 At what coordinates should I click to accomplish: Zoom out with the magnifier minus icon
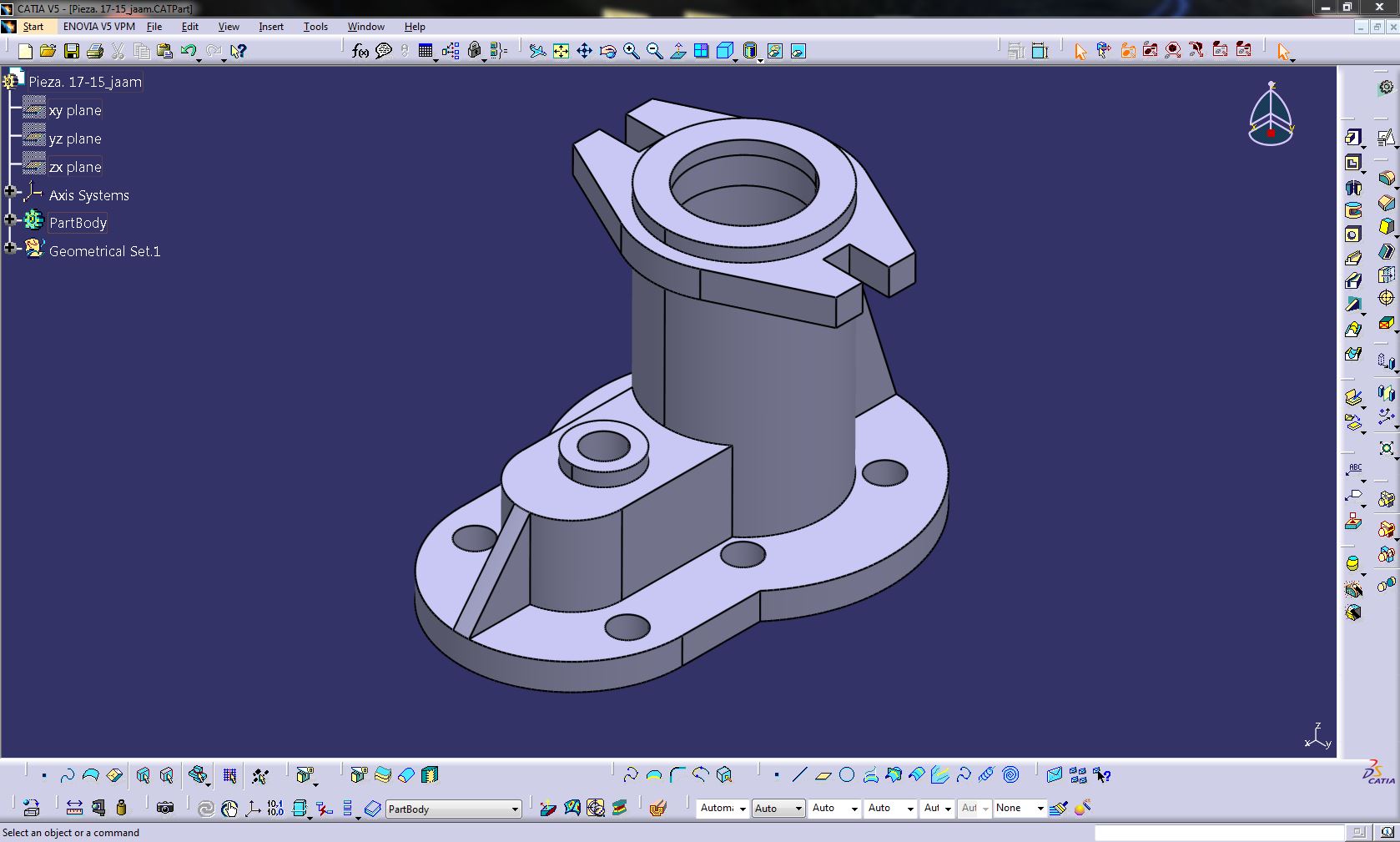pos(655,51)
